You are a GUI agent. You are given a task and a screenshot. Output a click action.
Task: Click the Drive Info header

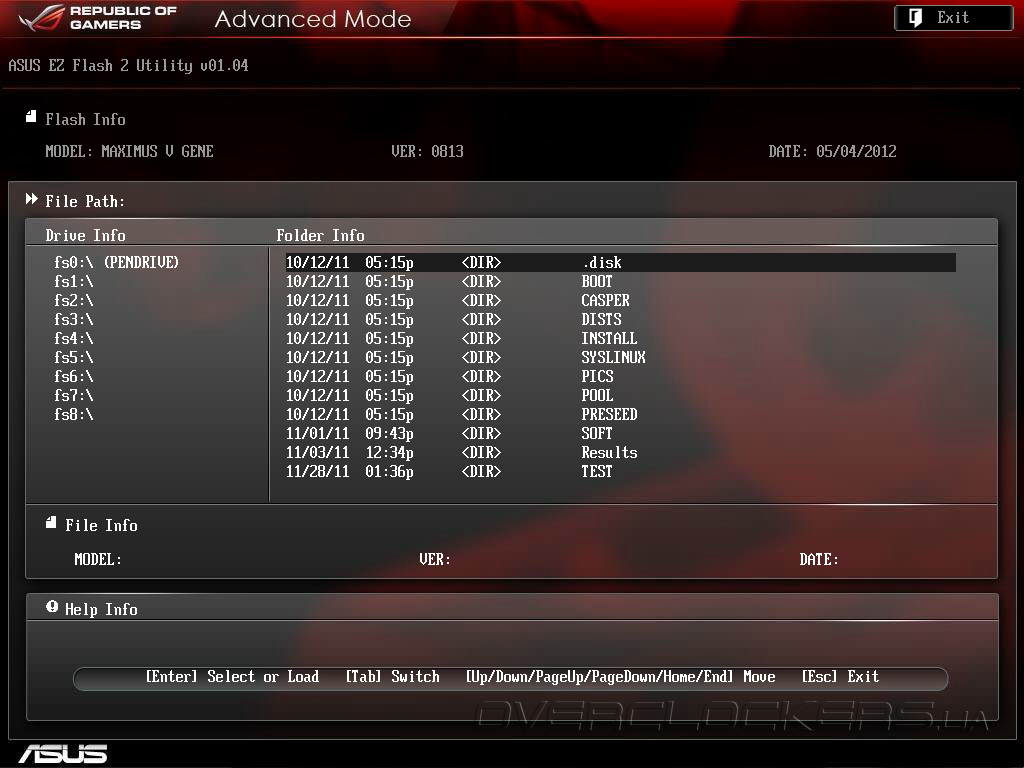[x=86, y=235]
